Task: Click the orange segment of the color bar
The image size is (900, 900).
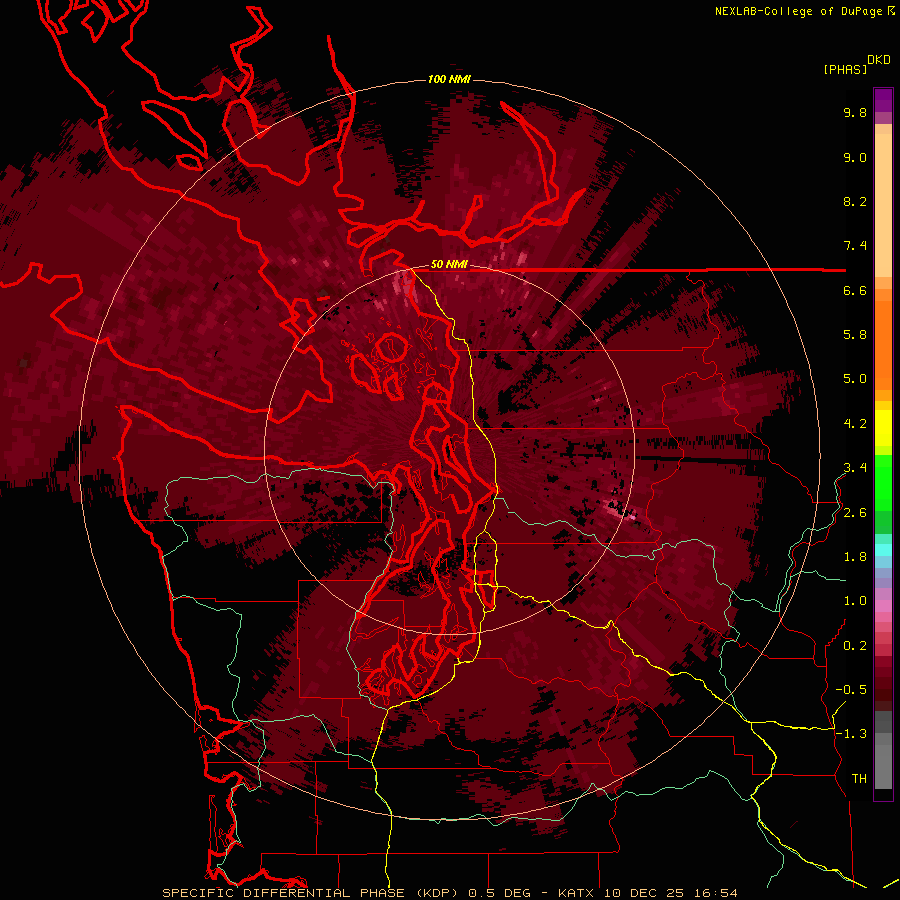Action: pyautogui.click(x=883, y=344)
